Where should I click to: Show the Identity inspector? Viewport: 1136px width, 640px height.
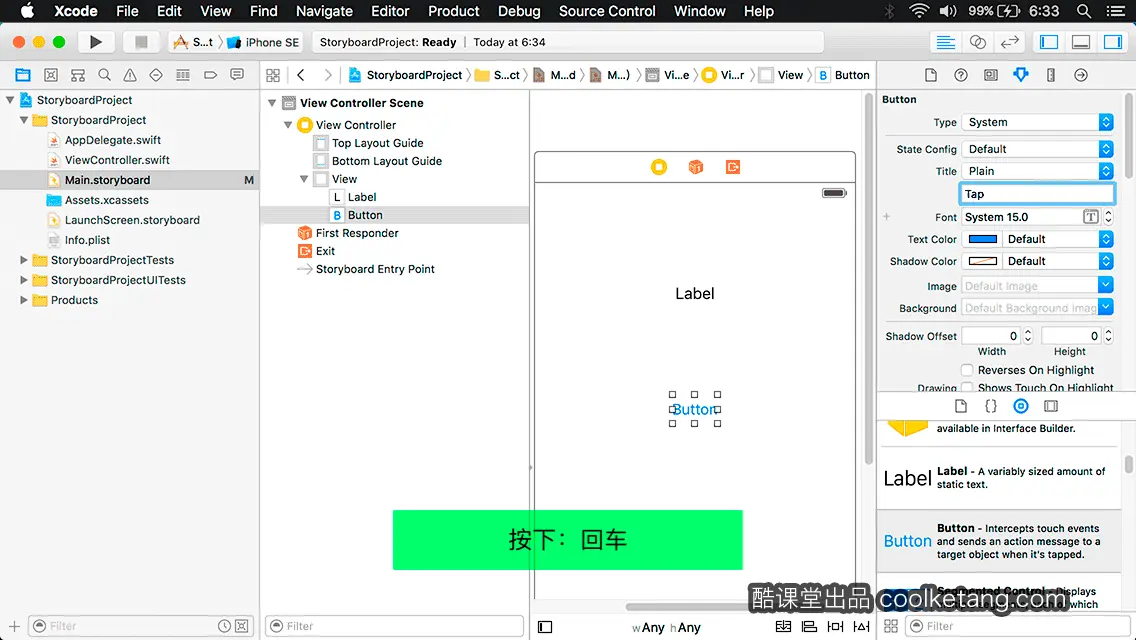click(x=990, y=75)
